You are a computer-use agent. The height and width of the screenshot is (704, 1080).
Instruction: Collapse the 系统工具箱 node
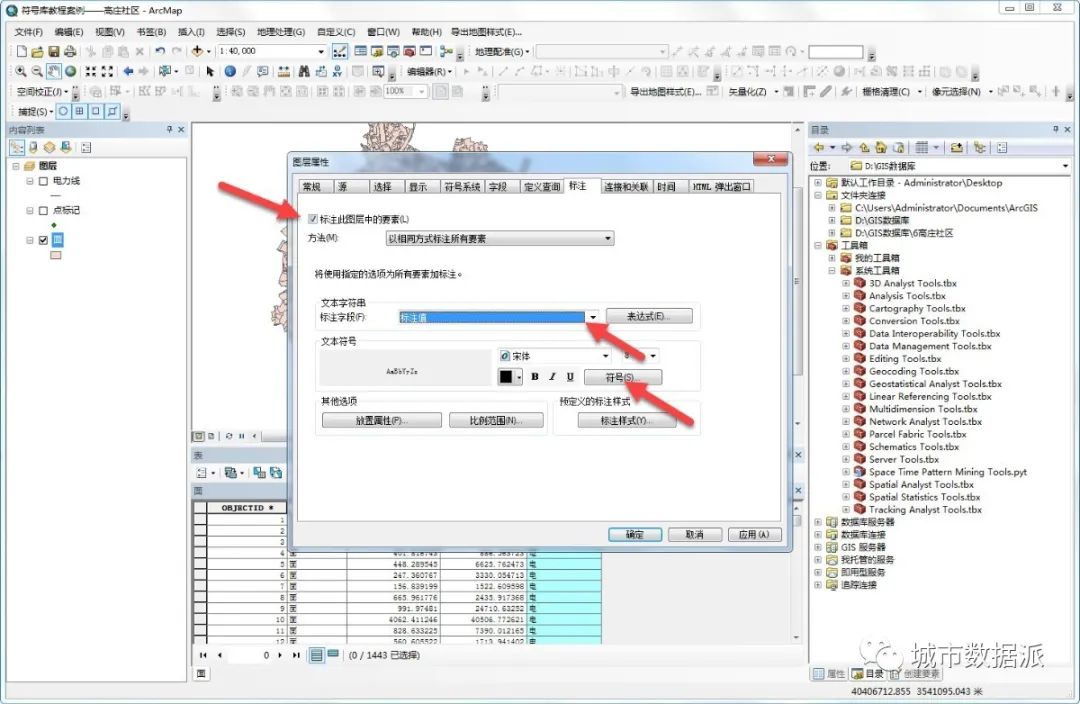point(832,270)
